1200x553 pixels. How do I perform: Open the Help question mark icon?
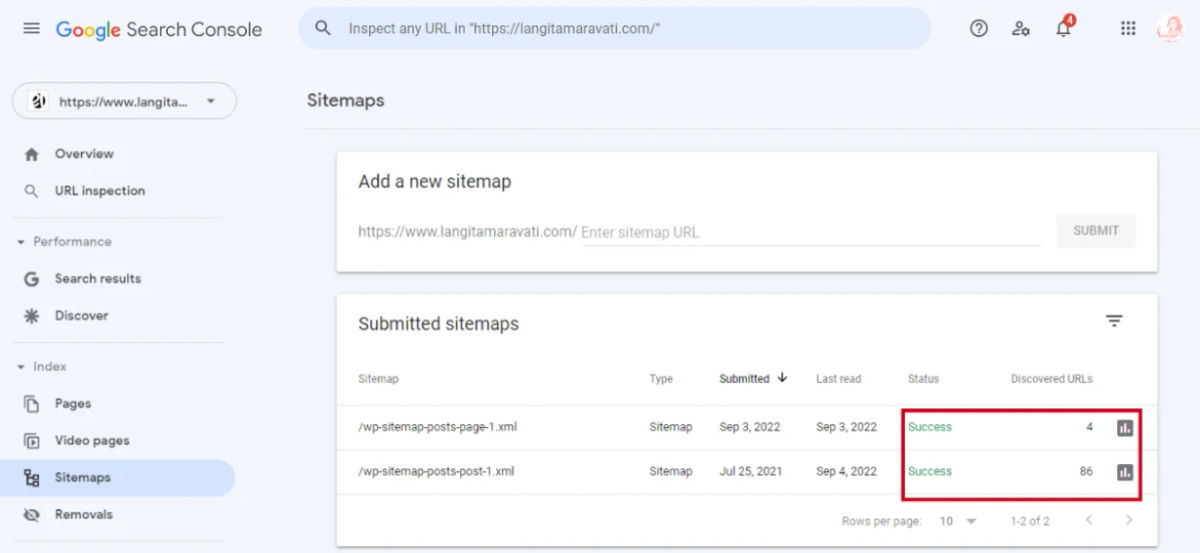979,29
